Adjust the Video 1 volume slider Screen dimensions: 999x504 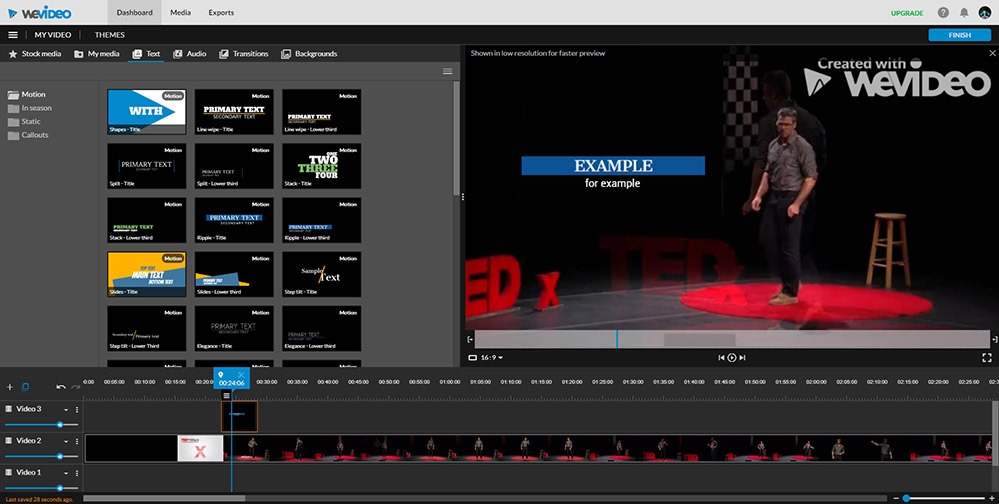coord(41,488)
